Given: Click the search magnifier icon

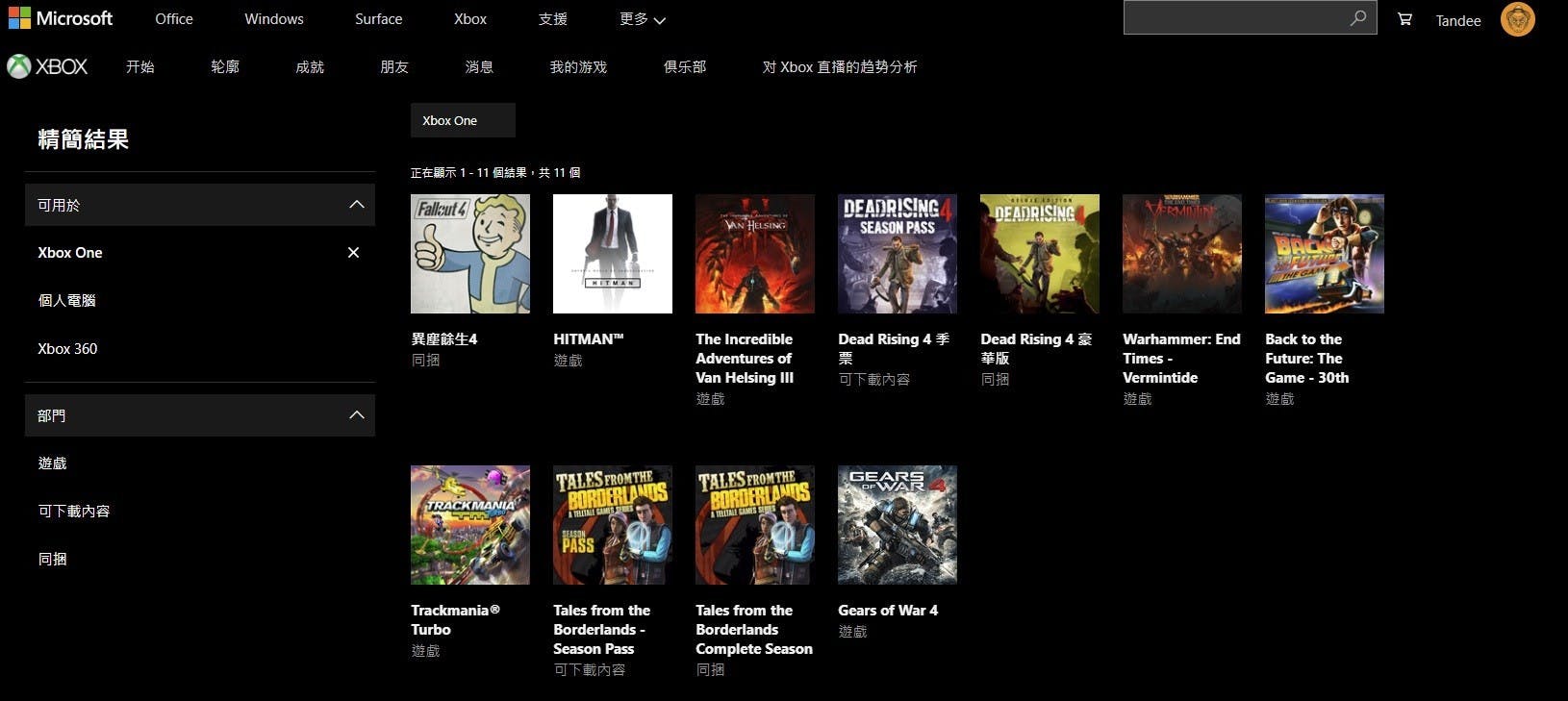Looking at the screenshot, I should tap(1358, 17).
